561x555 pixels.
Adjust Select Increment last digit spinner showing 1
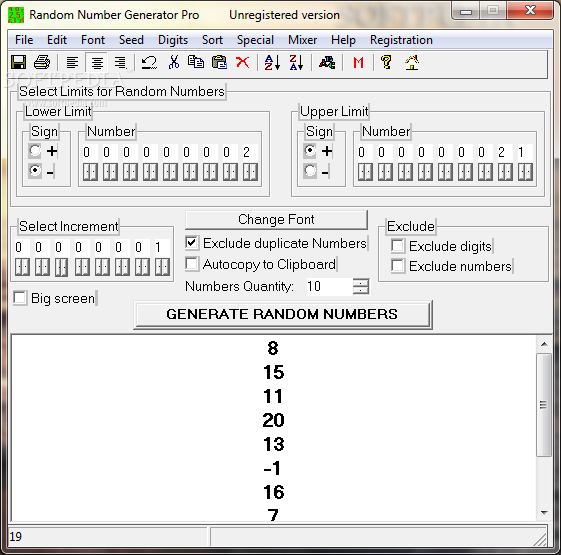162,267
